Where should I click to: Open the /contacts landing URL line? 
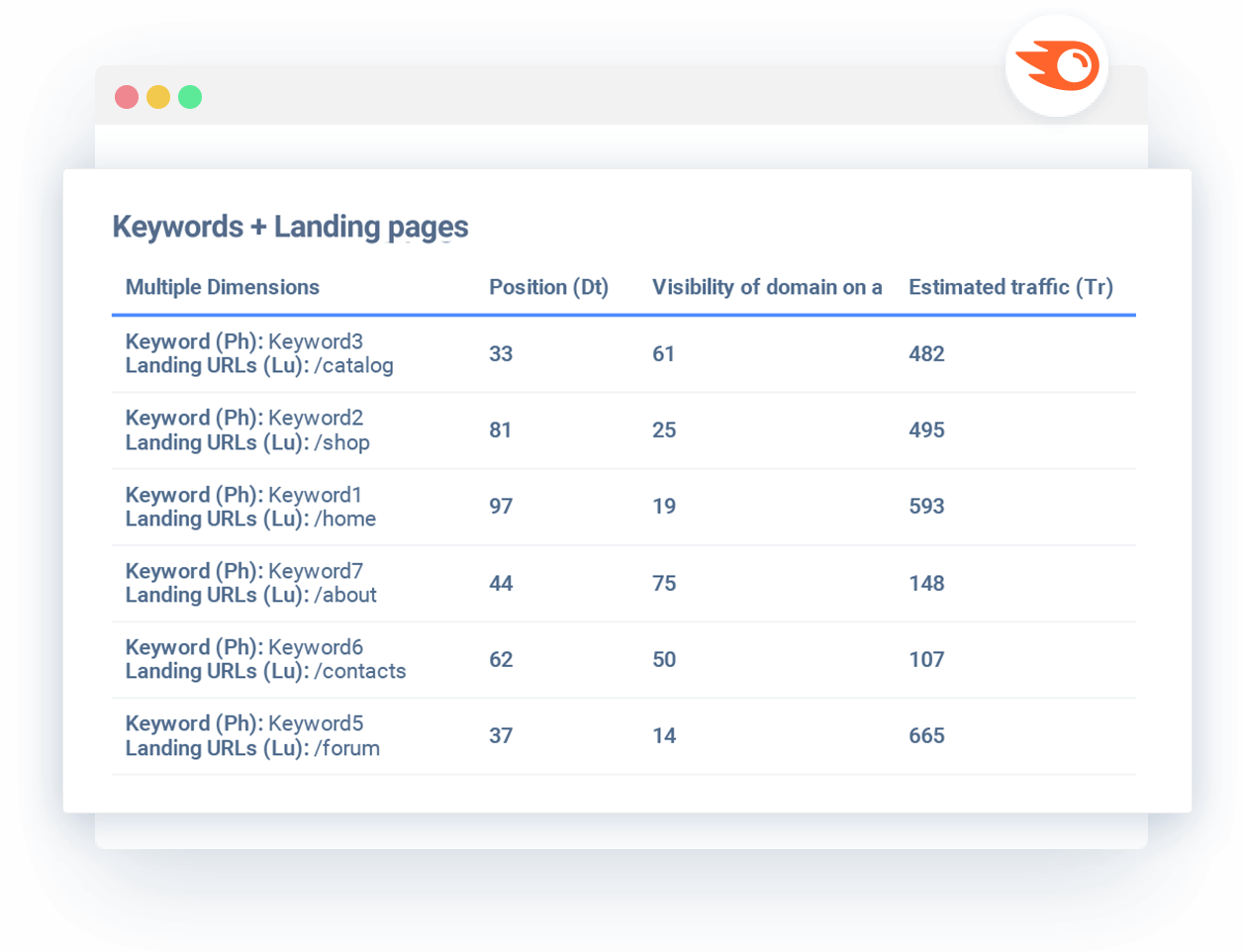[265, 671]
